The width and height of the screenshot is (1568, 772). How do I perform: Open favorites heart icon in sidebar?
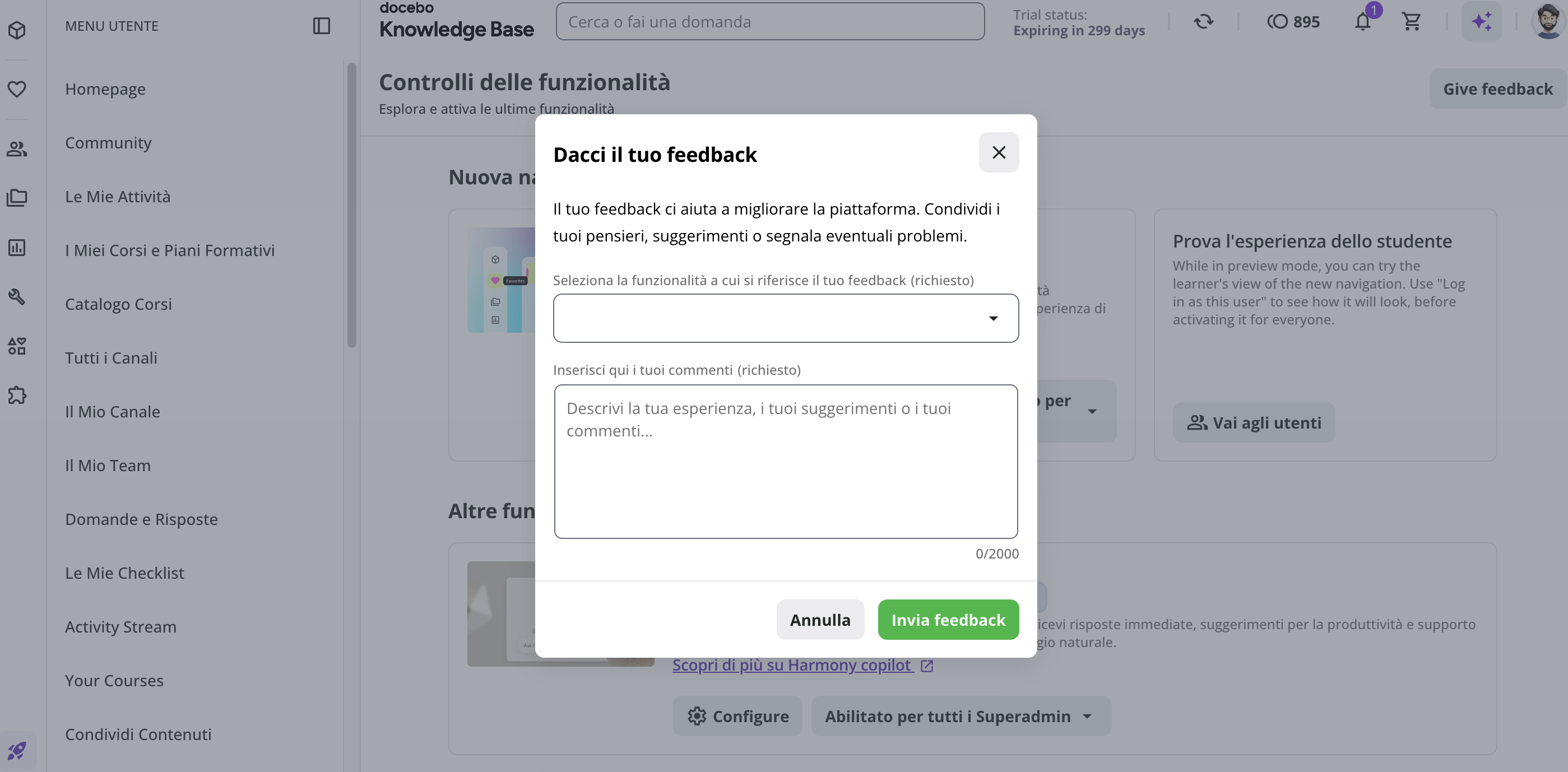(17, 89)
